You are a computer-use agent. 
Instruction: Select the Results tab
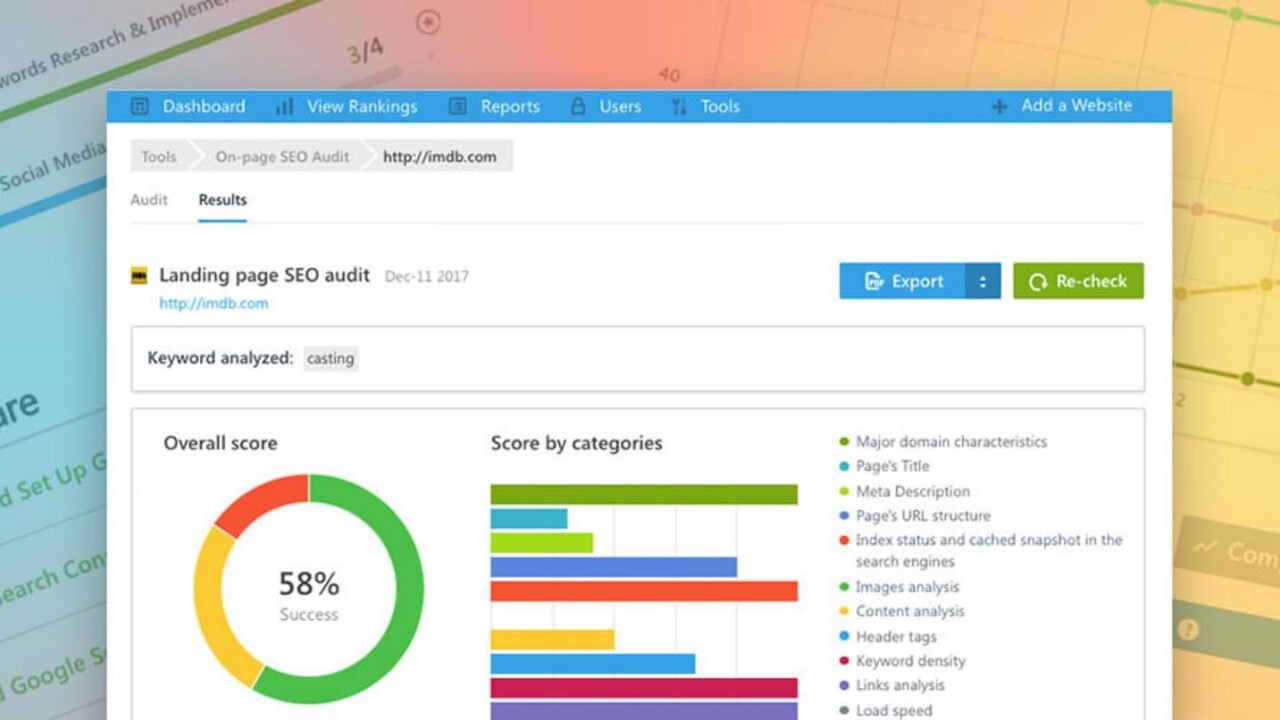click(x=222, y=200)
